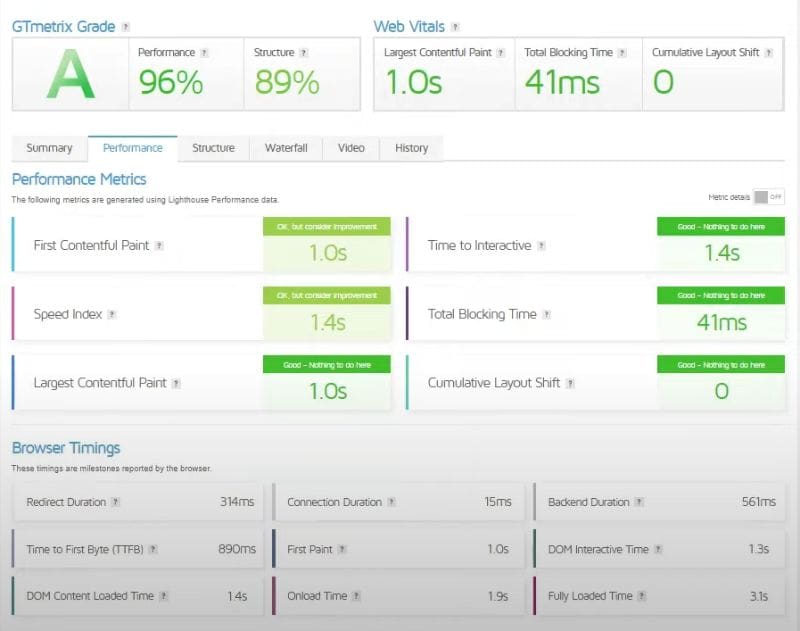Open the Speed Index help icon
Screen dimensions: 800x631
[112, 314]
